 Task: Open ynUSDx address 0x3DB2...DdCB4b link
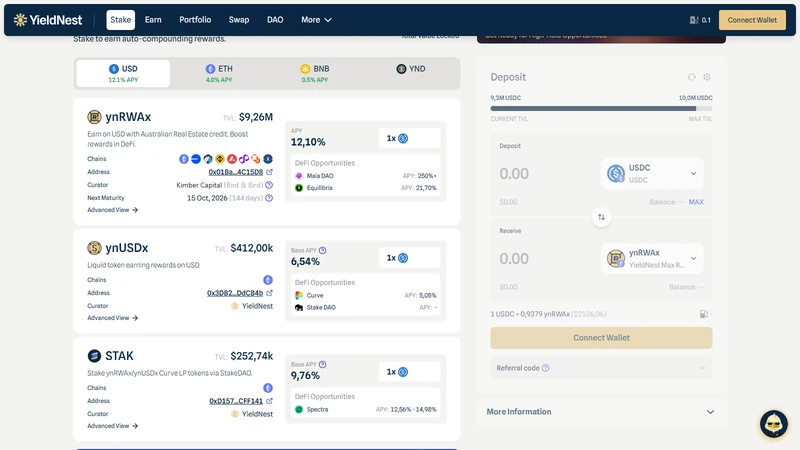pyautogui.click(x=235, y=293)
